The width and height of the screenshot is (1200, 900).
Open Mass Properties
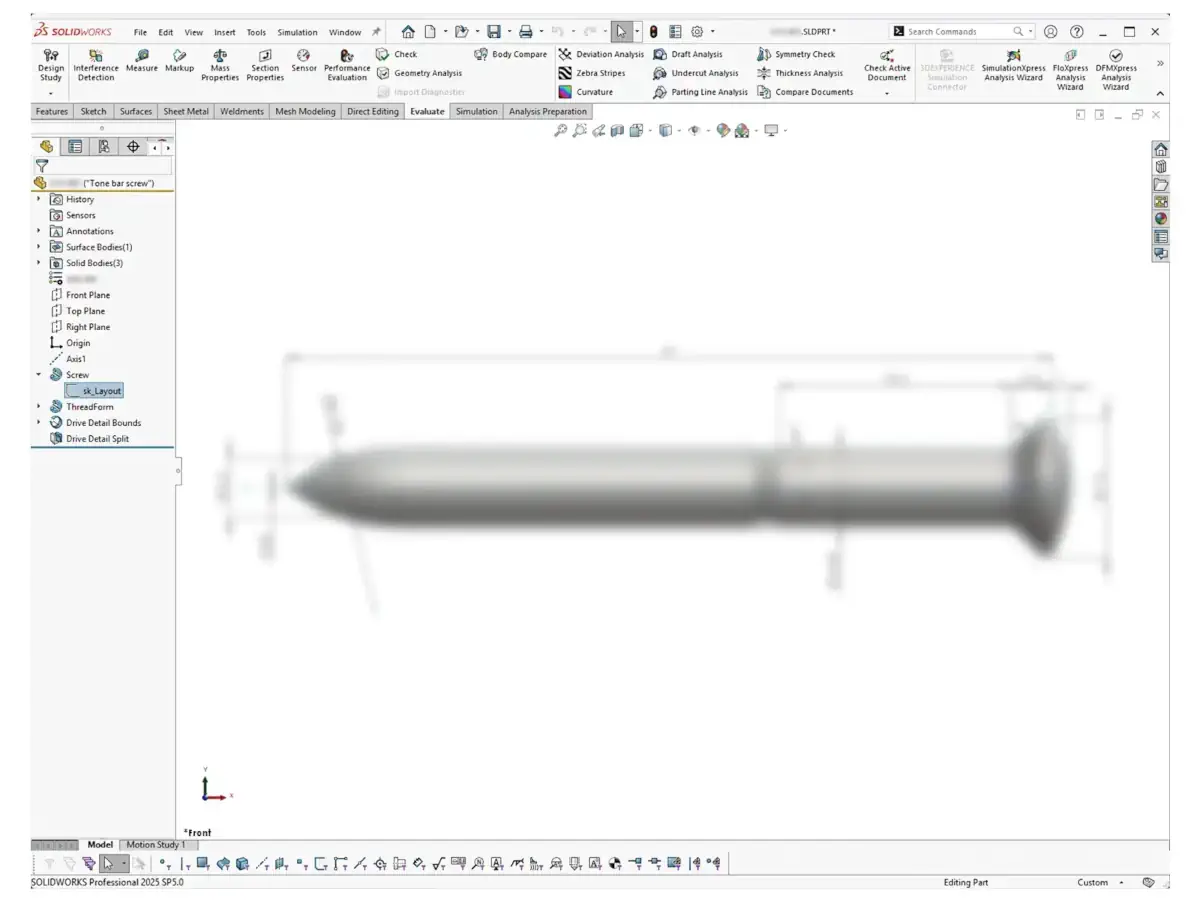220,62
